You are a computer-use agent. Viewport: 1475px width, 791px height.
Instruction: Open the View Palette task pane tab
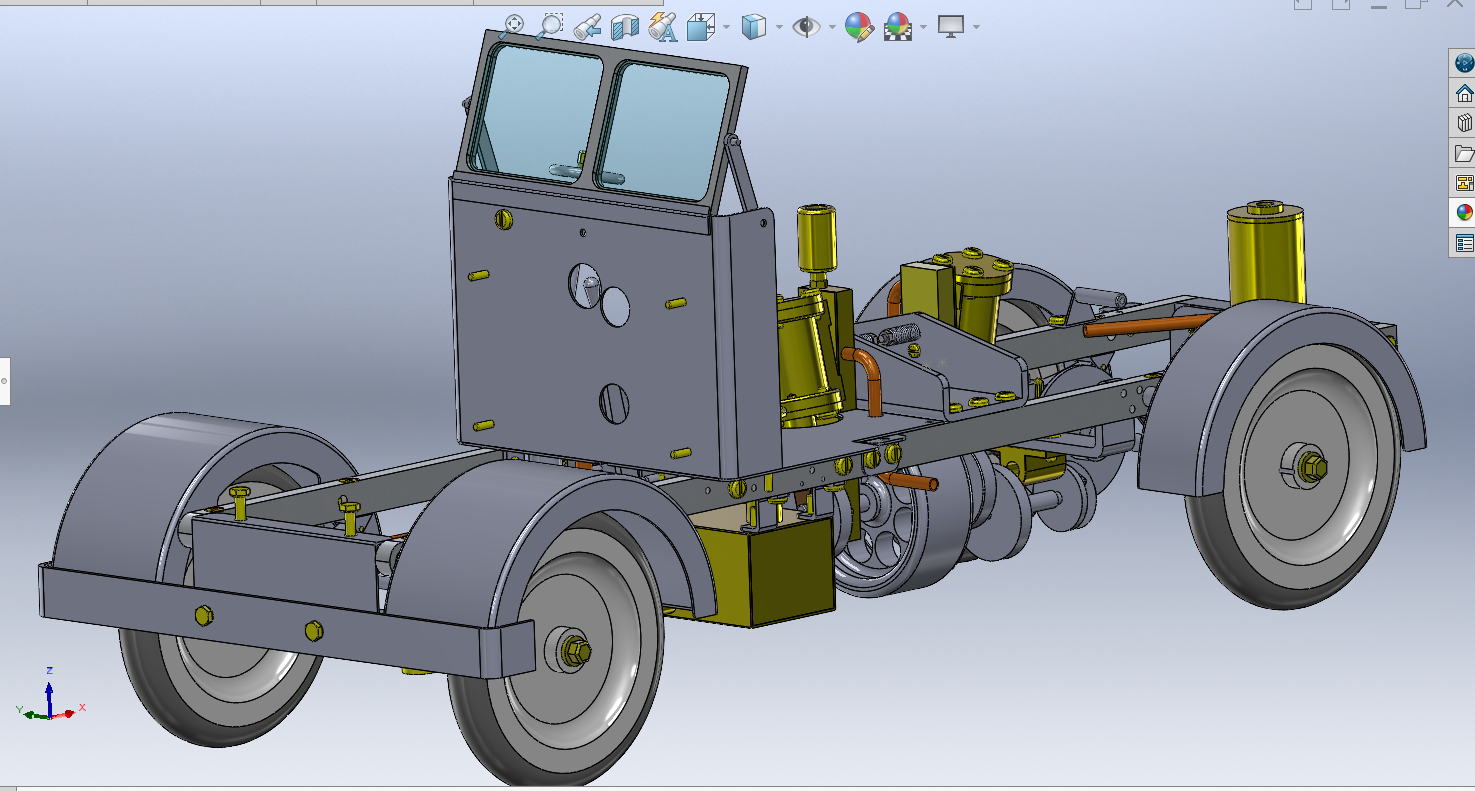click(1464, 183)
